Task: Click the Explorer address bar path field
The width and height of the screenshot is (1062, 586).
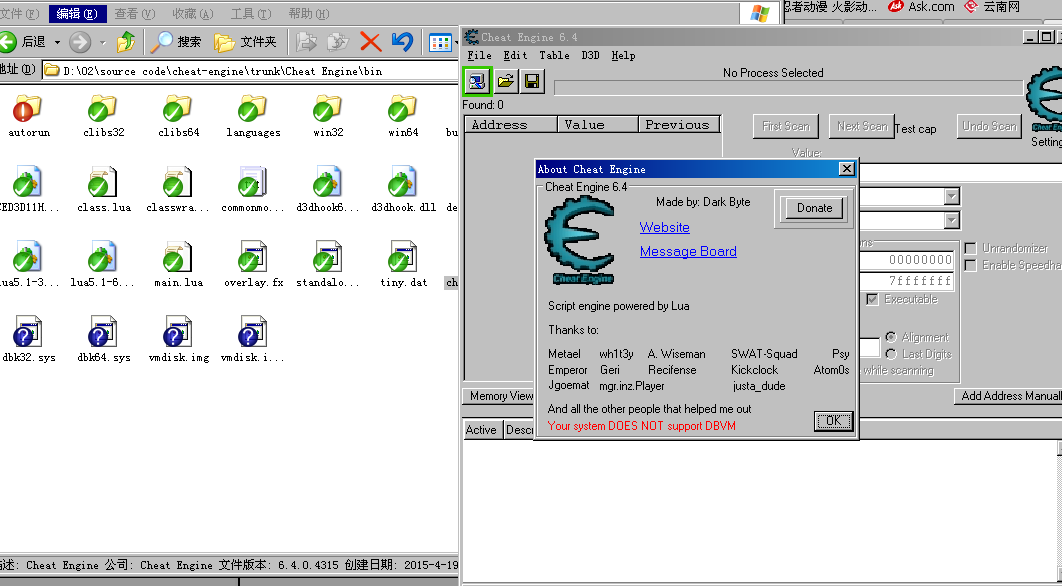Action: 250,71
